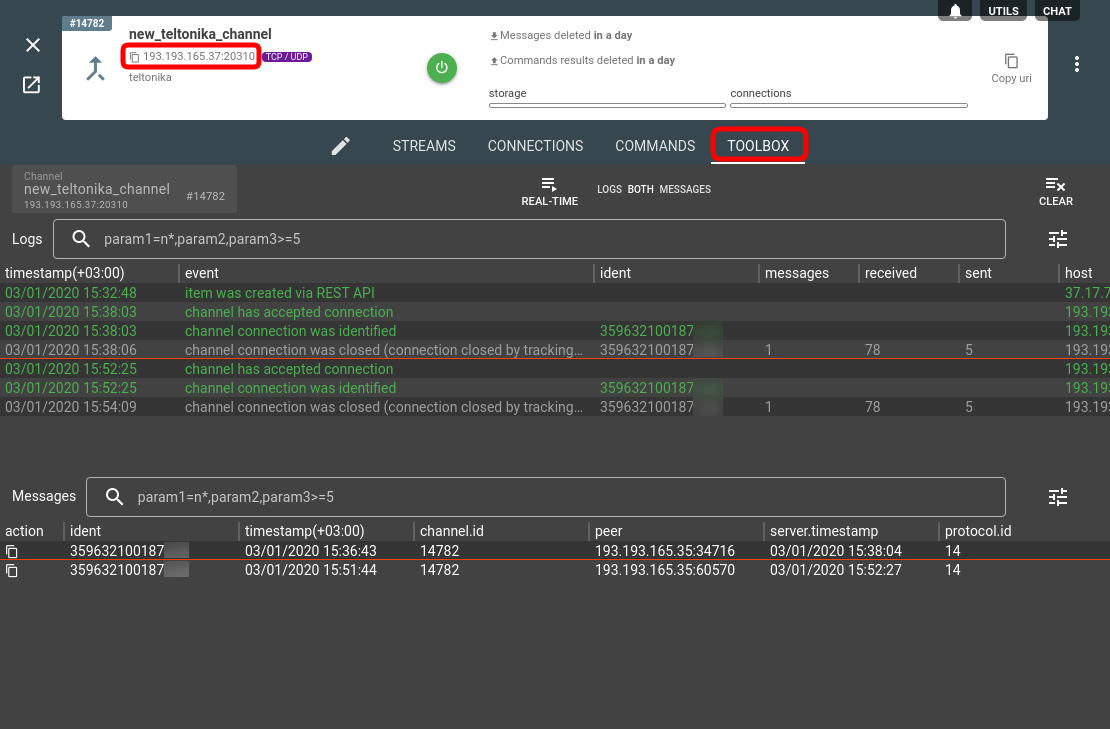The width and height of the screenshot is (1110, 729).
Task: Switch to the STREAMS tab
Action: click(x=424, y=146)
